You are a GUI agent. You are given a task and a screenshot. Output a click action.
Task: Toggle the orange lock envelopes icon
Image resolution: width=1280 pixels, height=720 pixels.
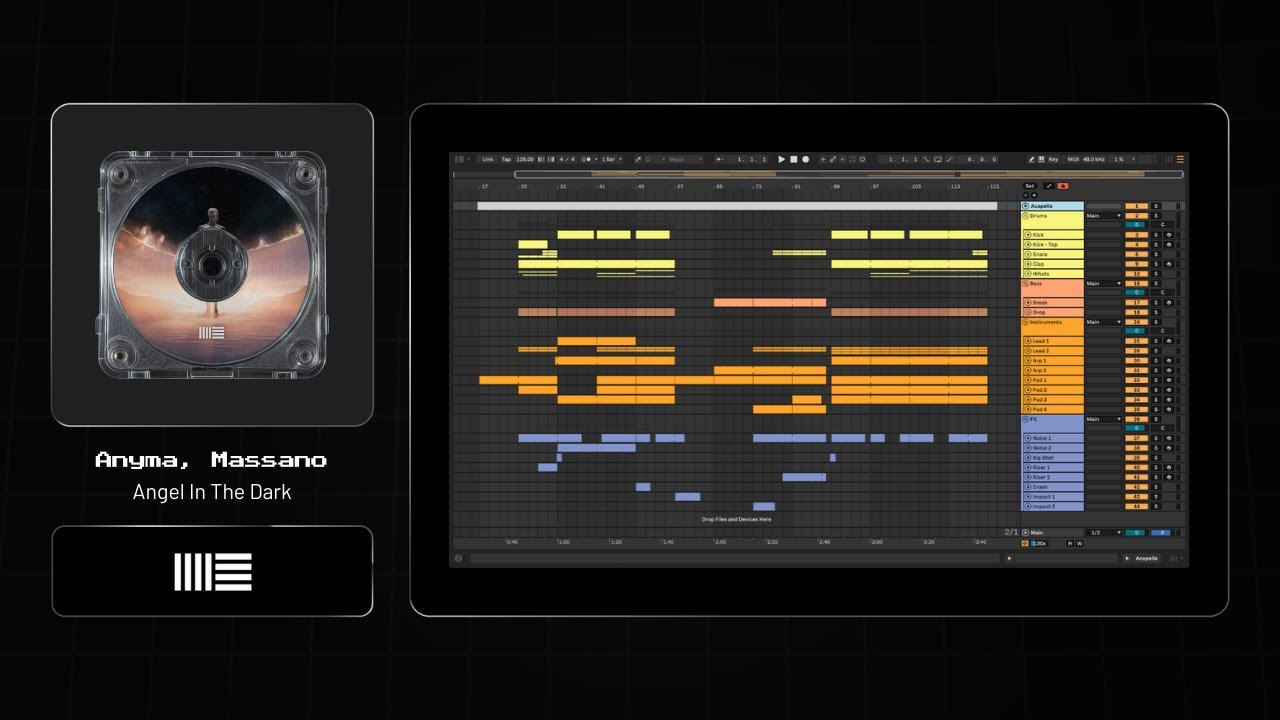coord(1062,186)
